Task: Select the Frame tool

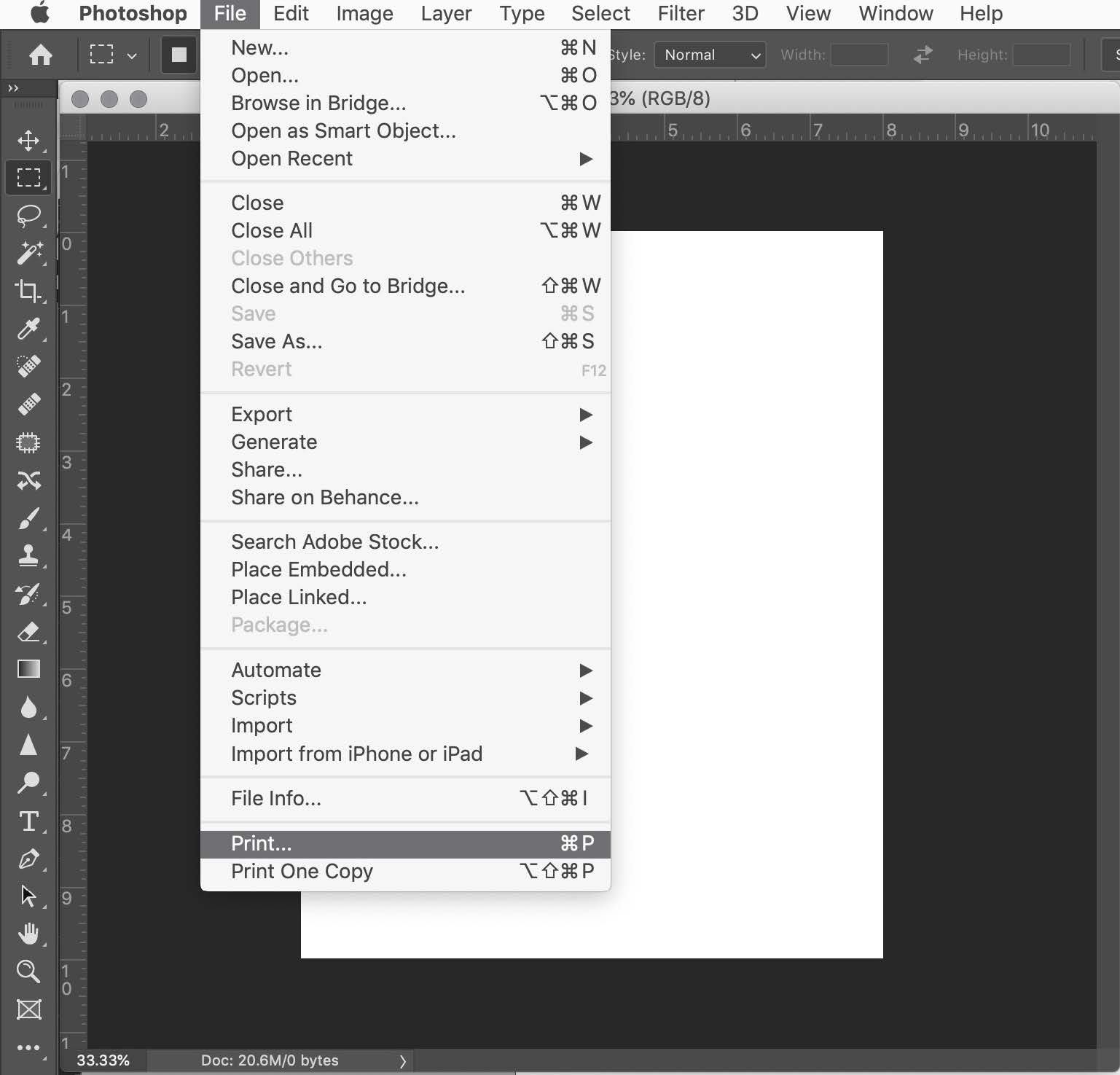Action: coord(28,1009)
